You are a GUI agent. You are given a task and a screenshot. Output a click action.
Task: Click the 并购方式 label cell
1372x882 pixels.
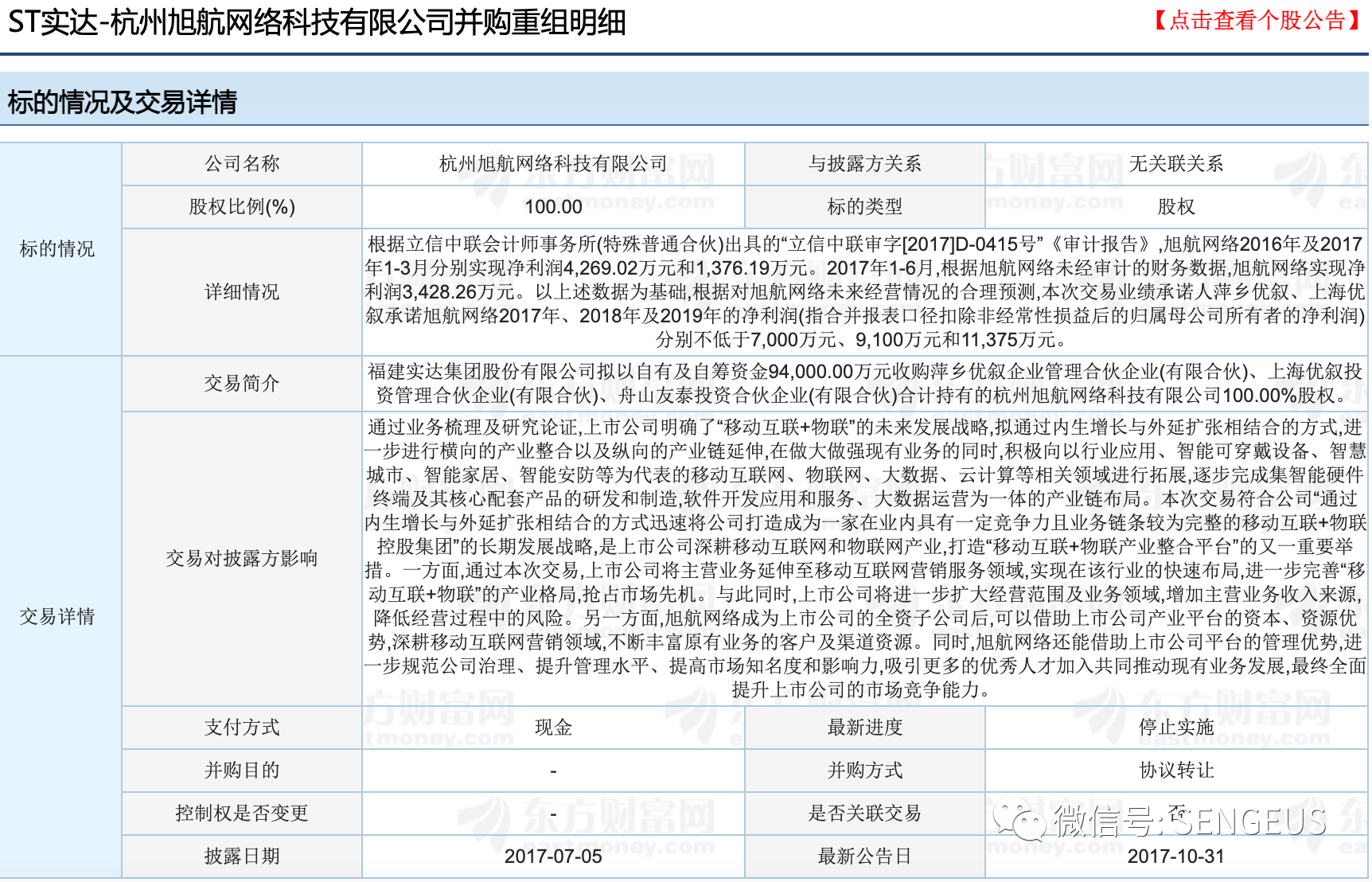pos(865,771)
